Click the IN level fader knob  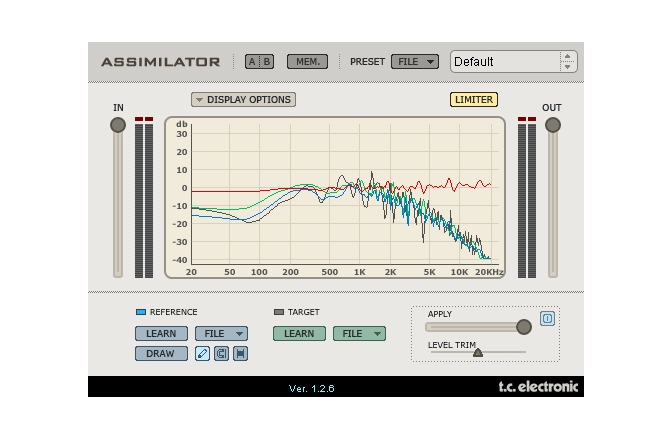[118, 125]
